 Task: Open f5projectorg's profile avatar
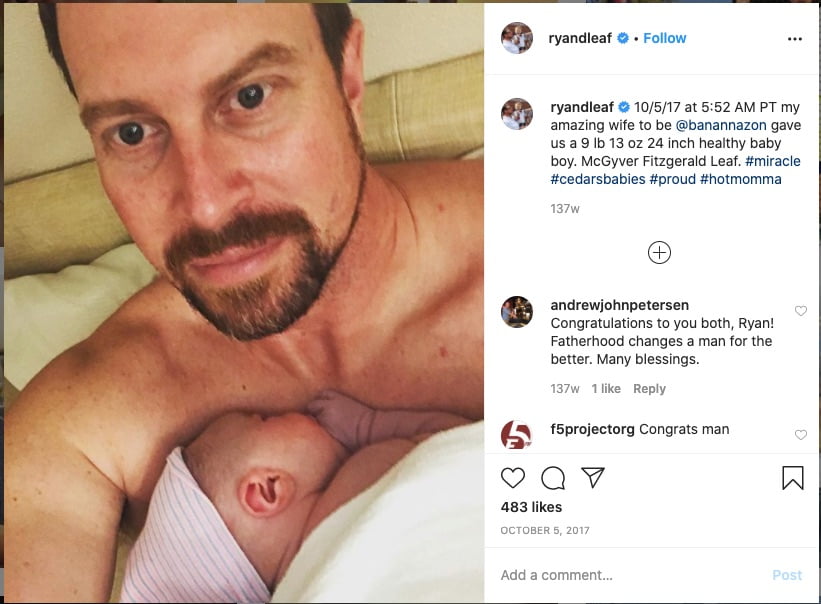(x=517, y=435)
